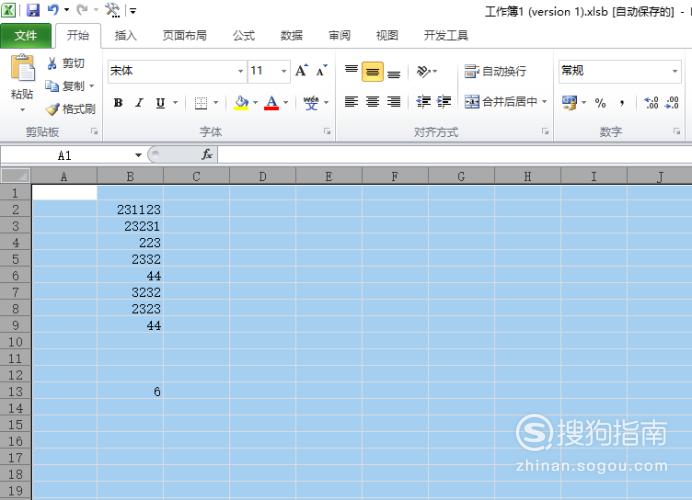Open the font name dropdown 宋体
This screenshot has width=692, height=500.
click(x=241, y=71)
